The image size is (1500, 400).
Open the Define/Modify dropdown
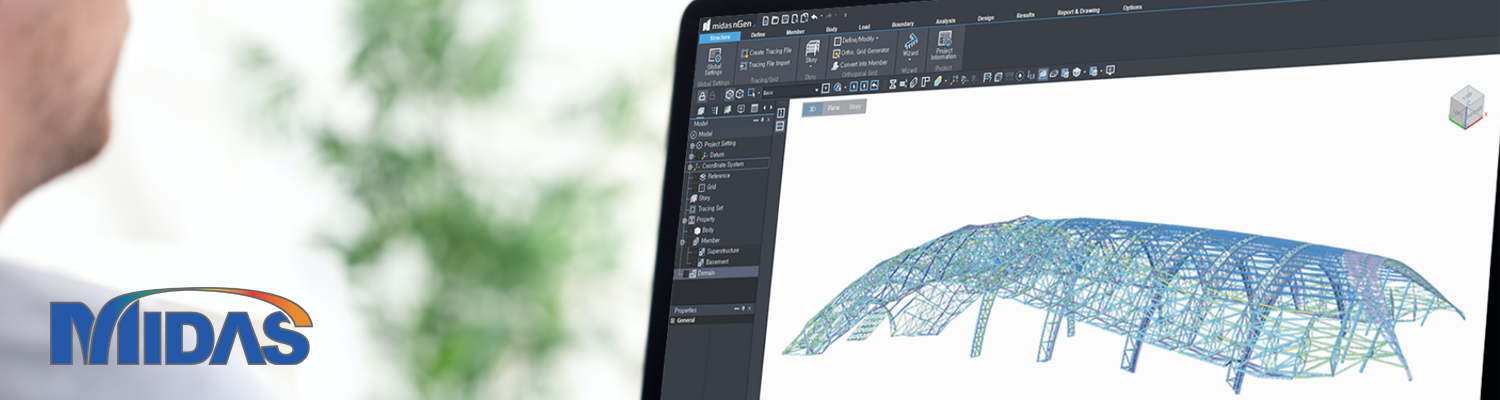click(x=856, y=39)
